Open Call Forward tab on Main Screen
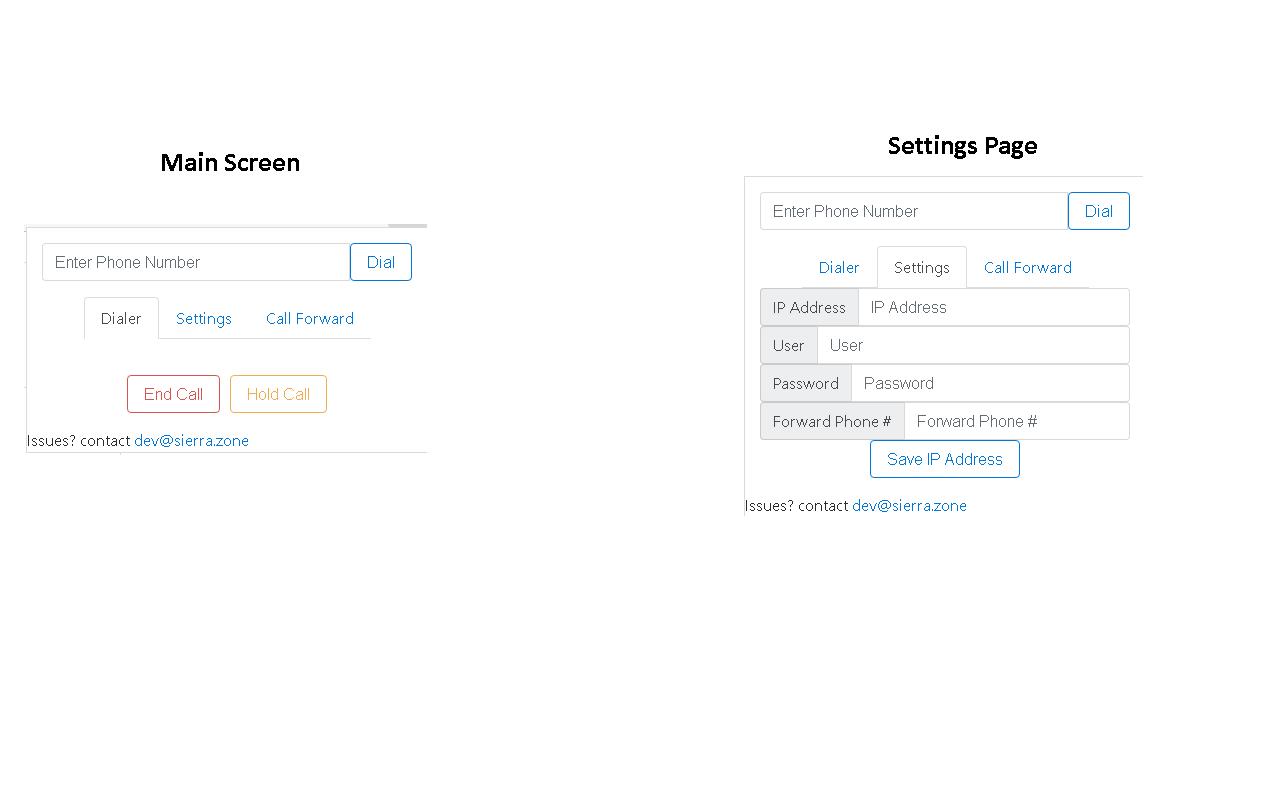Screen dimensions: 1280x800 tap(310, 318)
